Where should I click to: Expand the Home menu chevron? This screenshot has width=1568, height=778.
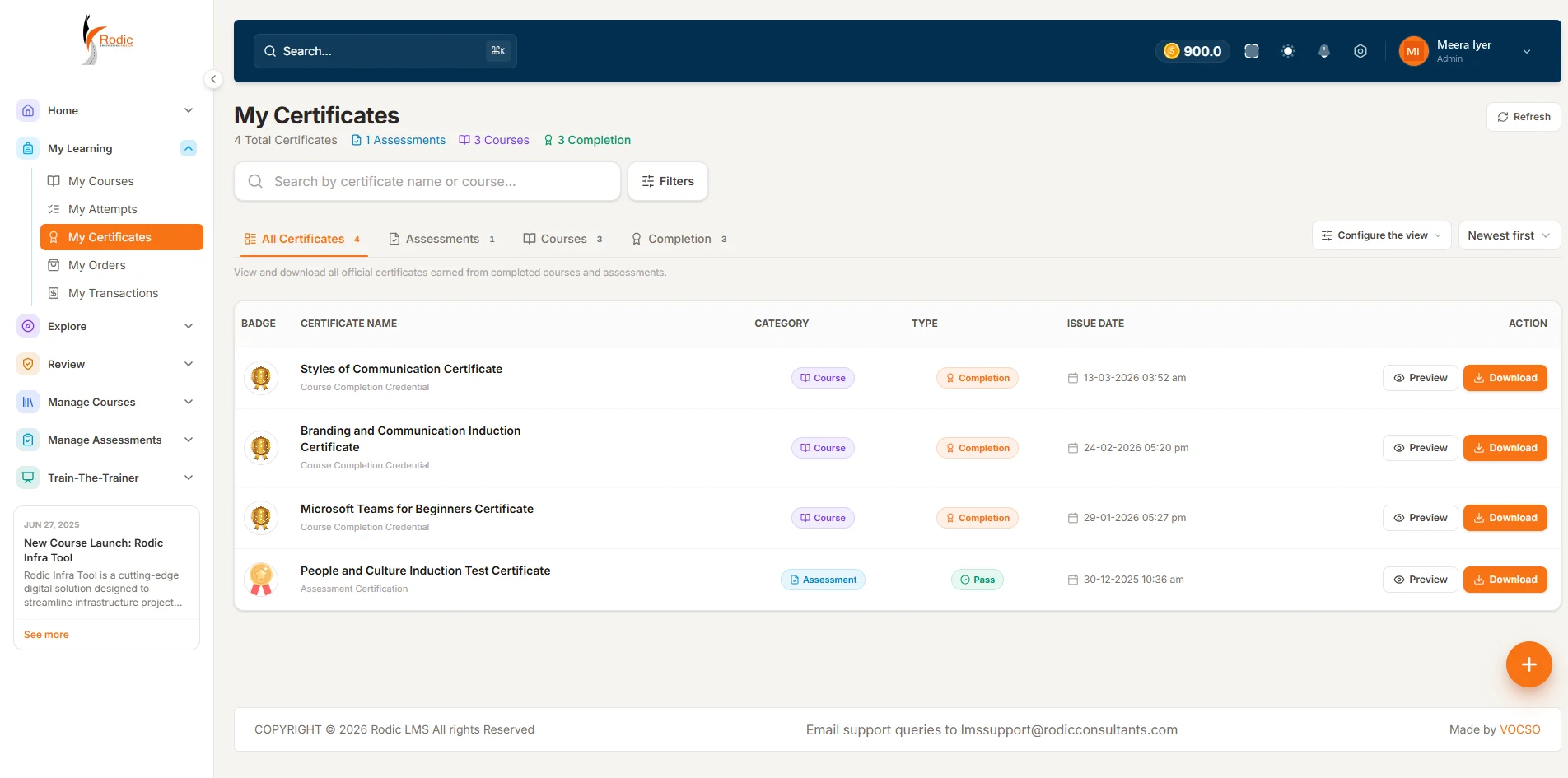[x=189, y=110]
